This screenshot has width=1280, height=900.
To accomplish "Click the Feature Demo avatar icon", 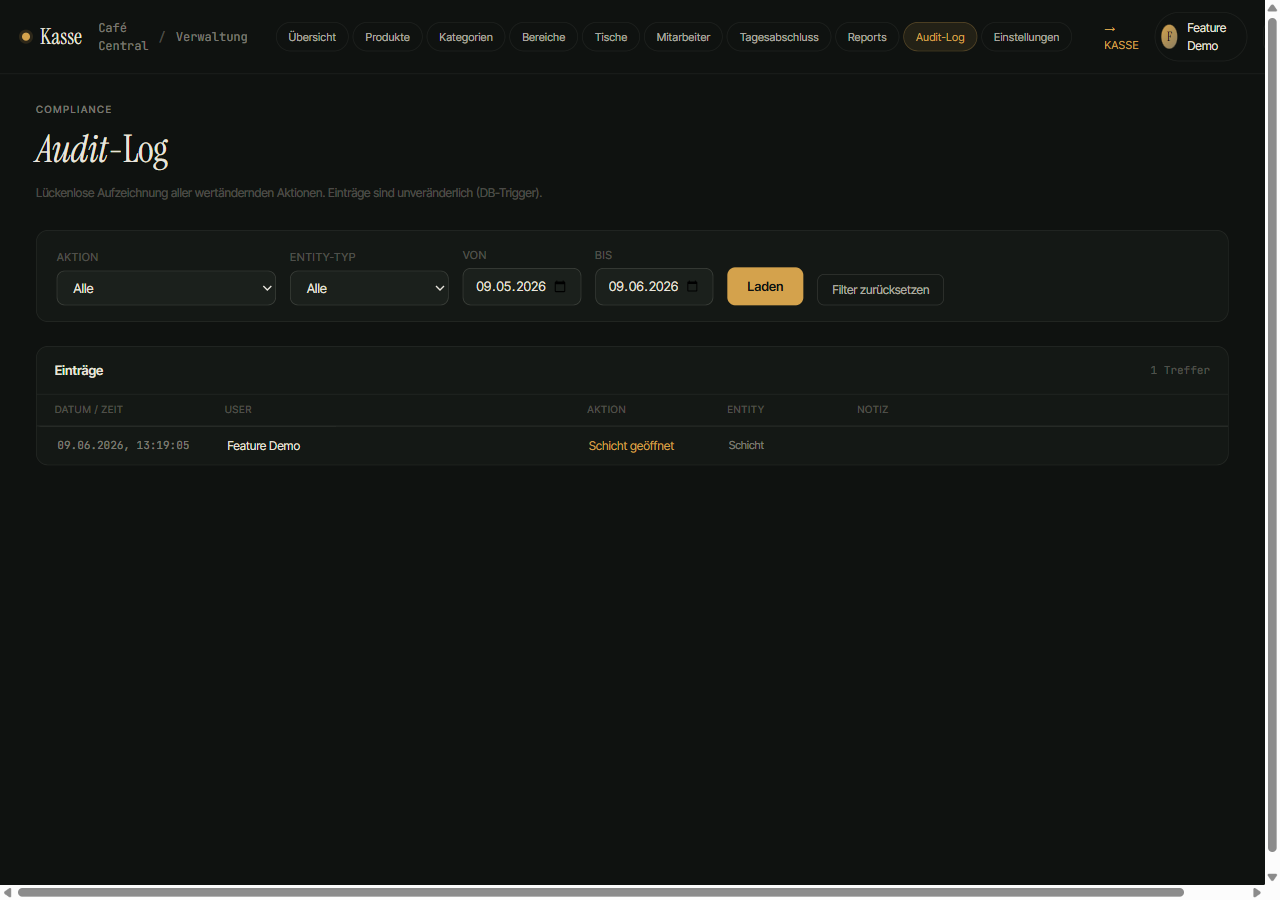I will point(1169,37).
